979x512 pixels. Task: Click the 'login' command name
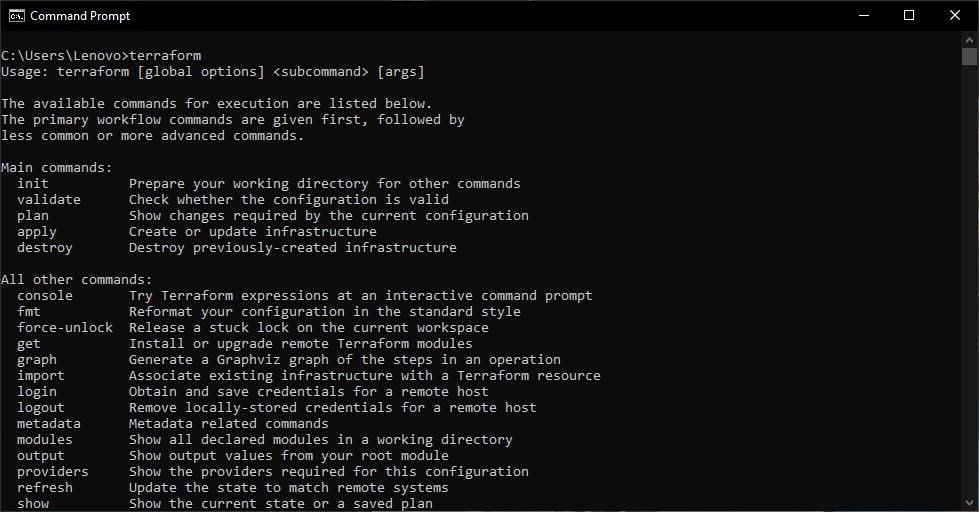tap(37, 392)
